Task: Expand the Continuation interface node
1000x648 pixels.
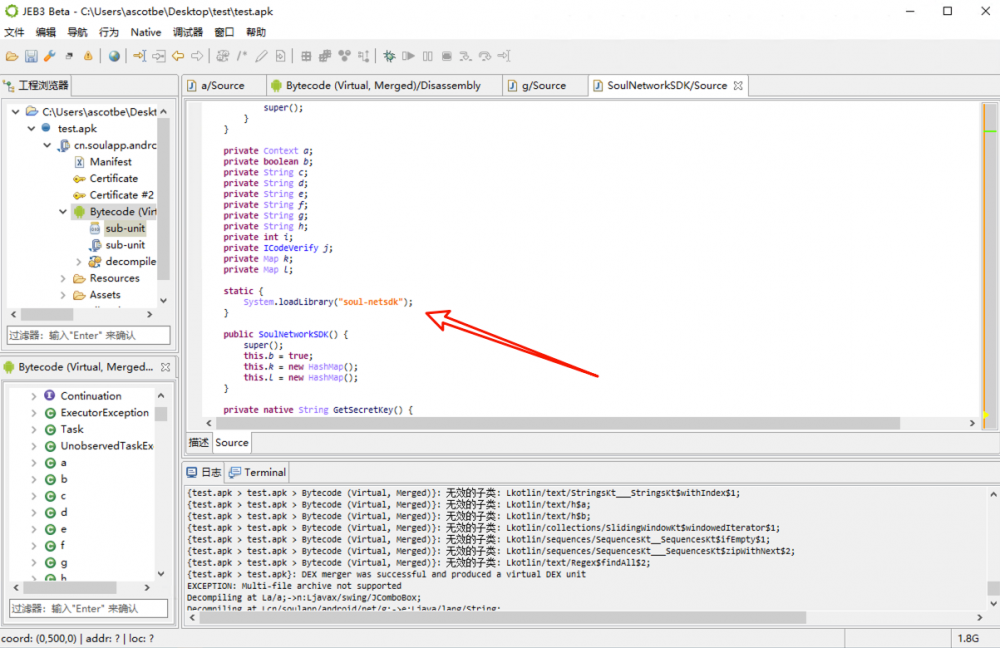Action: point(34,396)
